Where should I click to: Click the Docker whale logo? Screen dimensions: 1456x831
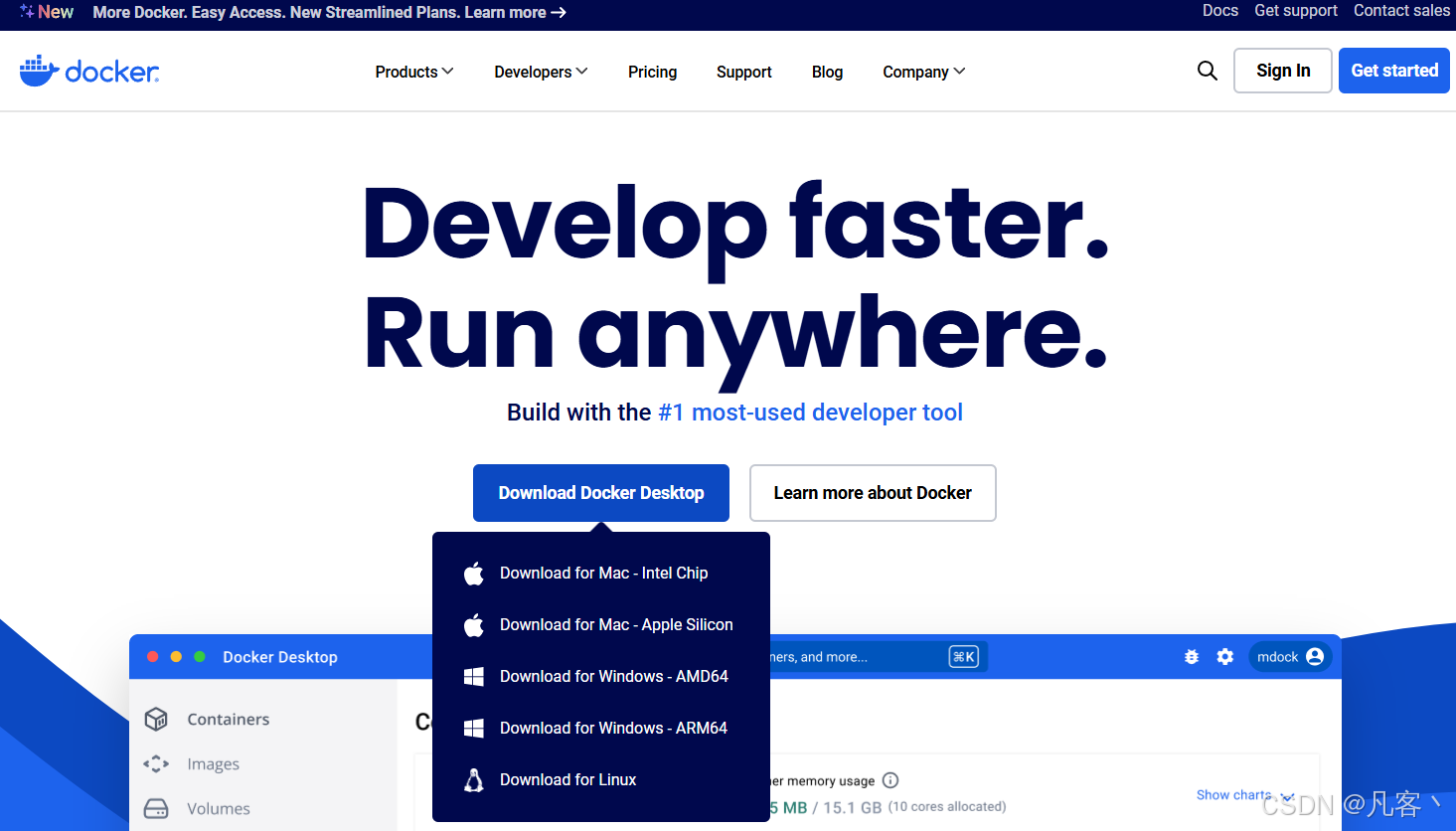pyautogui.click(x=89, y=72)
